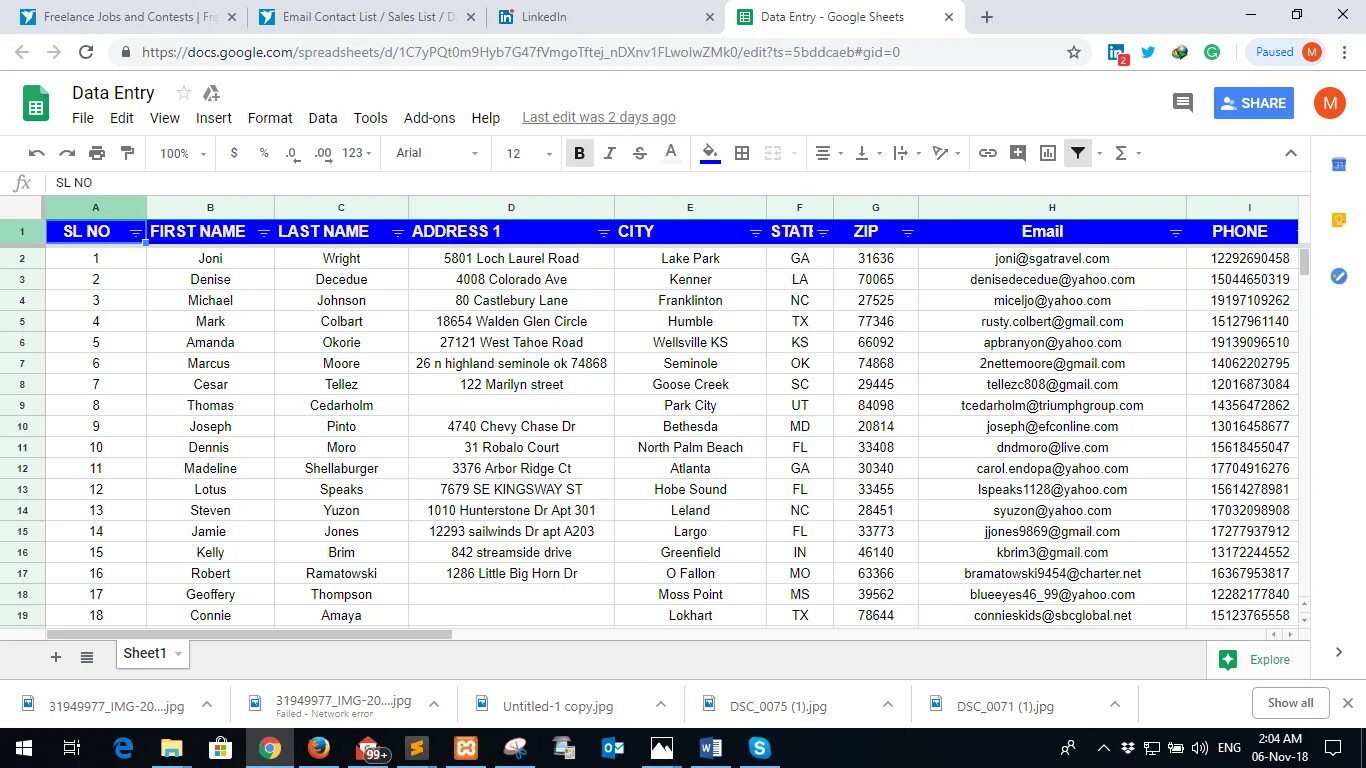Open the Arial font dropdown
Image resolution: width=1366 pixels, height=768 pixels.
tap(438, 153)
